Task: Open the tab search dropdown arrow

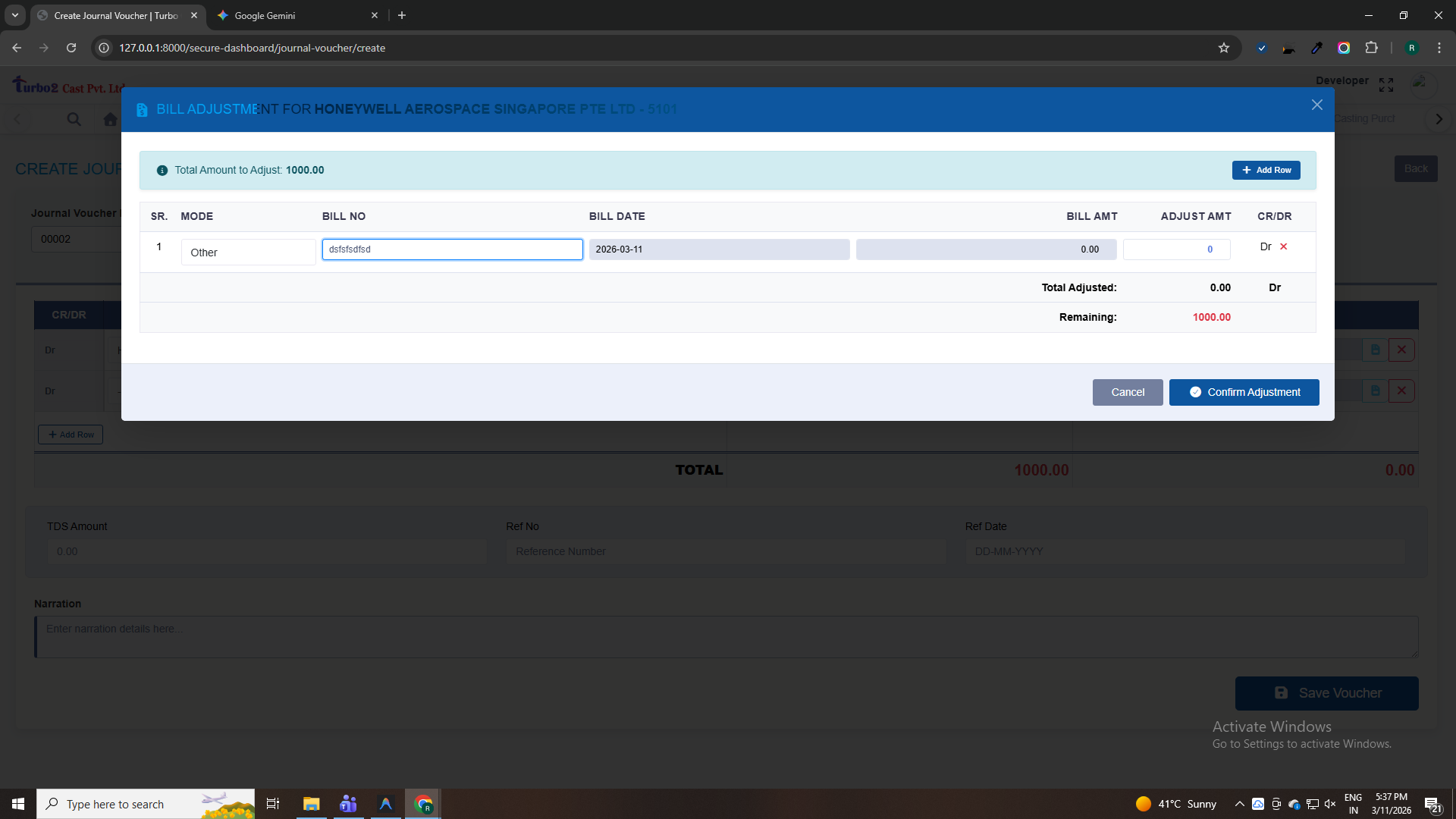Action: pos(14,15)
